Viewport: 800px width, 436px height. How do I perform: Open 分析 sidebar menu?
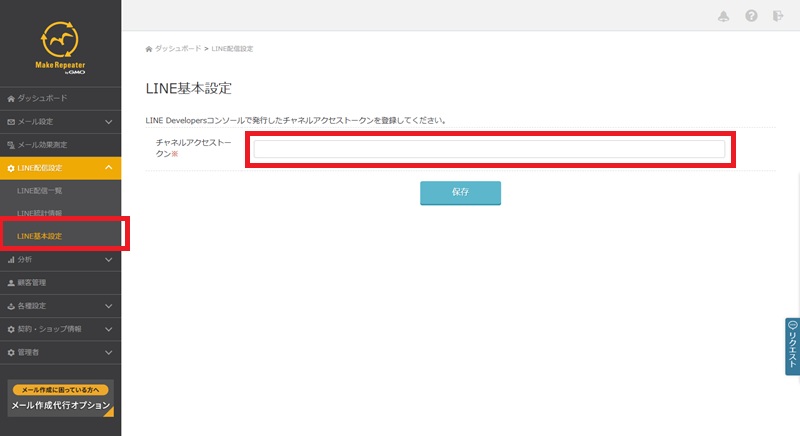60,260
